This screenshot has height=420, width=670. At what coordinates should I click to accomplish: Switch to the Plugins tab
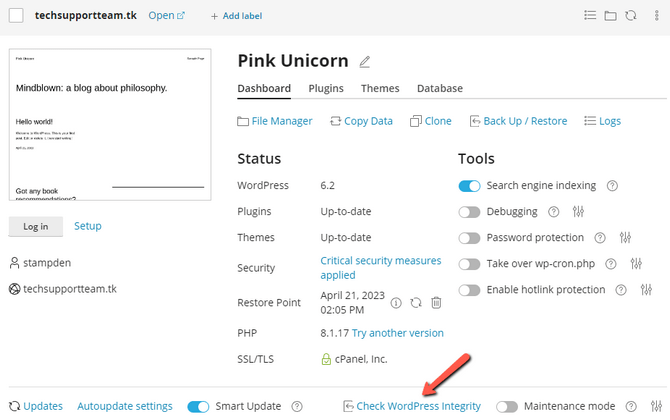click(326, 89)
